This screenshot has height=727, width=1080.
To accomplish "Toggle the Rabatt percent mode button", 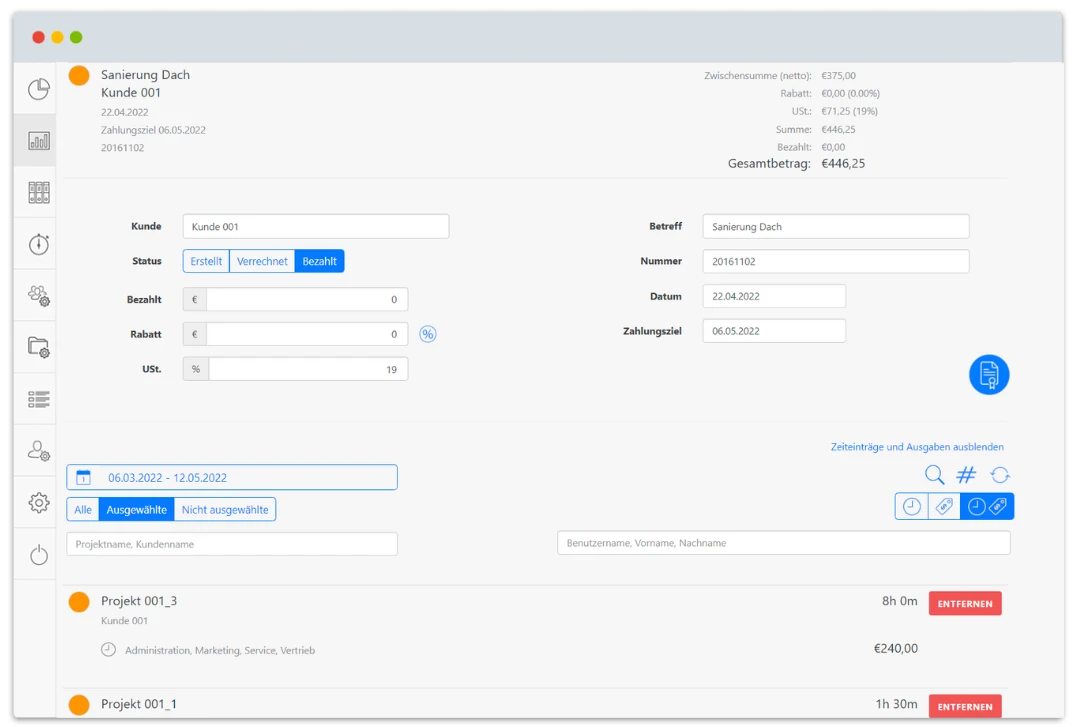I will click(x=428, y=334).
